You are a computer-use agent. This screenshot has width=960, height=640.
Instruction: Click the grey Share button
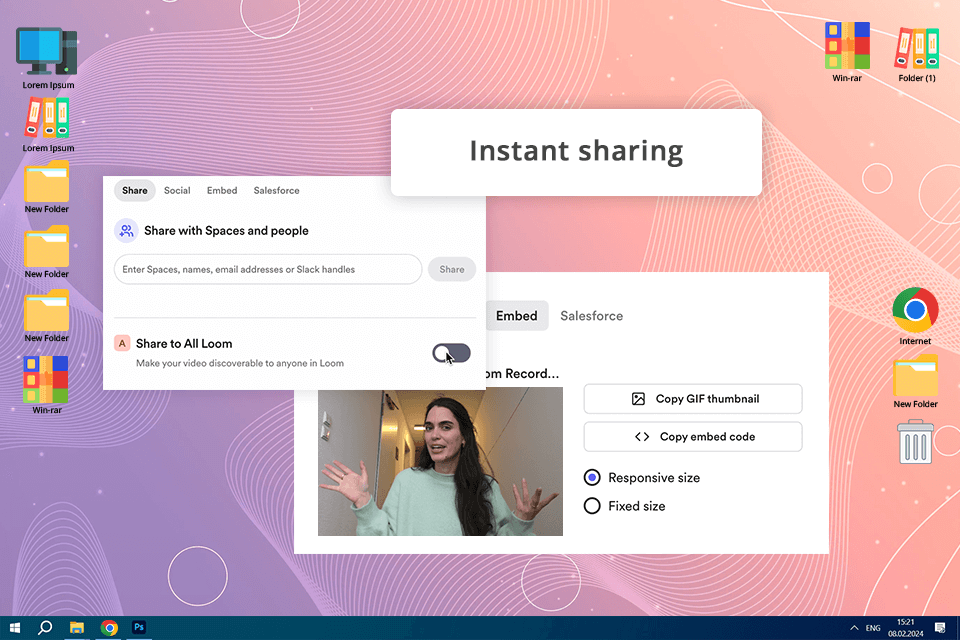(x=452, y=269)
